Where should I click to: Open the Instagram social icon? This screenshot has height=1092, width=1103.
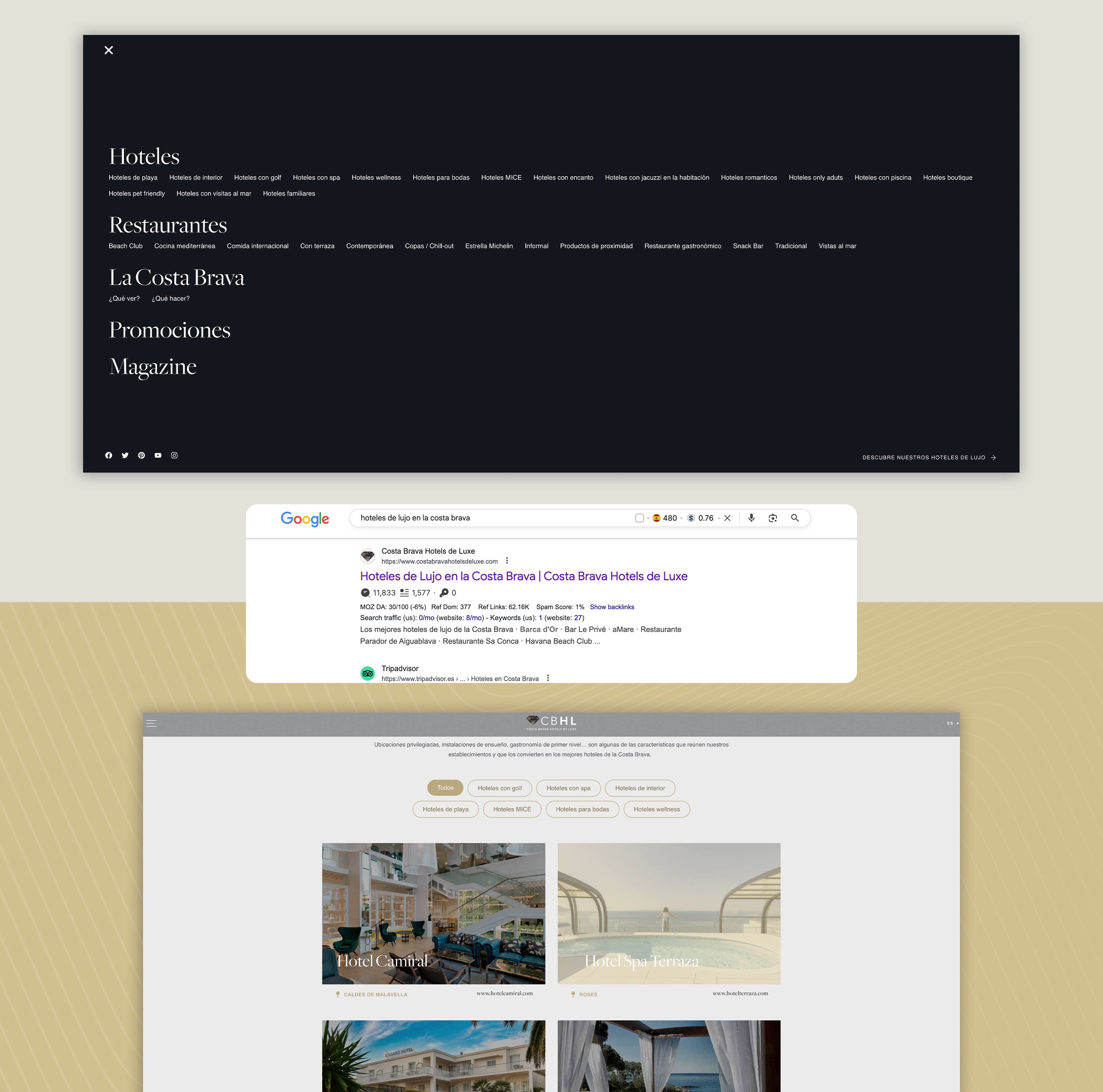(174, 455)
